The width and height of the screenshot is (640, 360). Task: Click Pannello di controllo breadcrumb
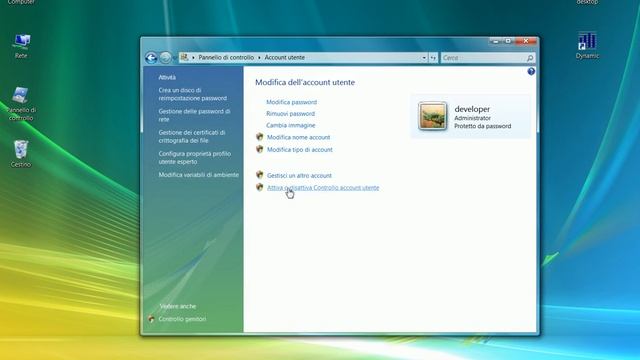[x=226, y=58]
